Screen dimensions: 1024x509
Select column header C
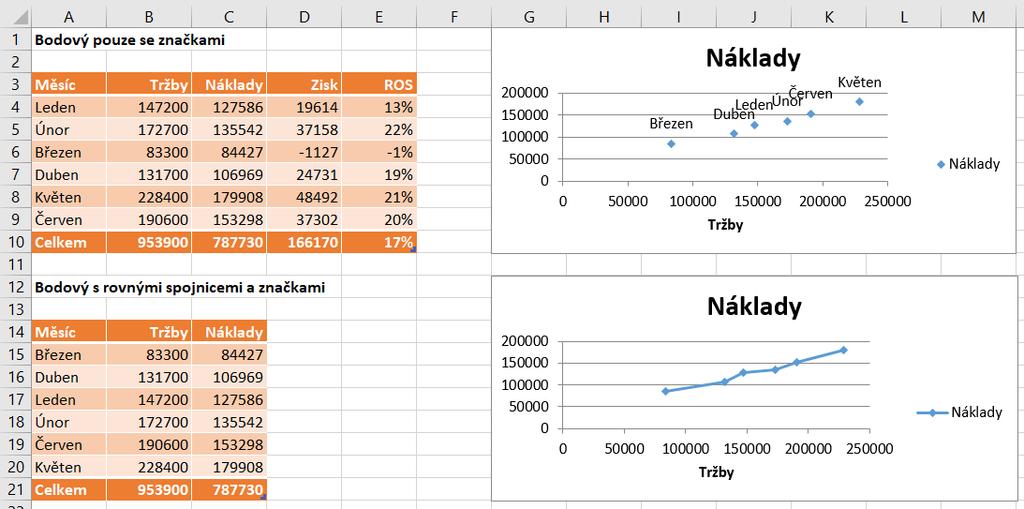tap(229, 17)
